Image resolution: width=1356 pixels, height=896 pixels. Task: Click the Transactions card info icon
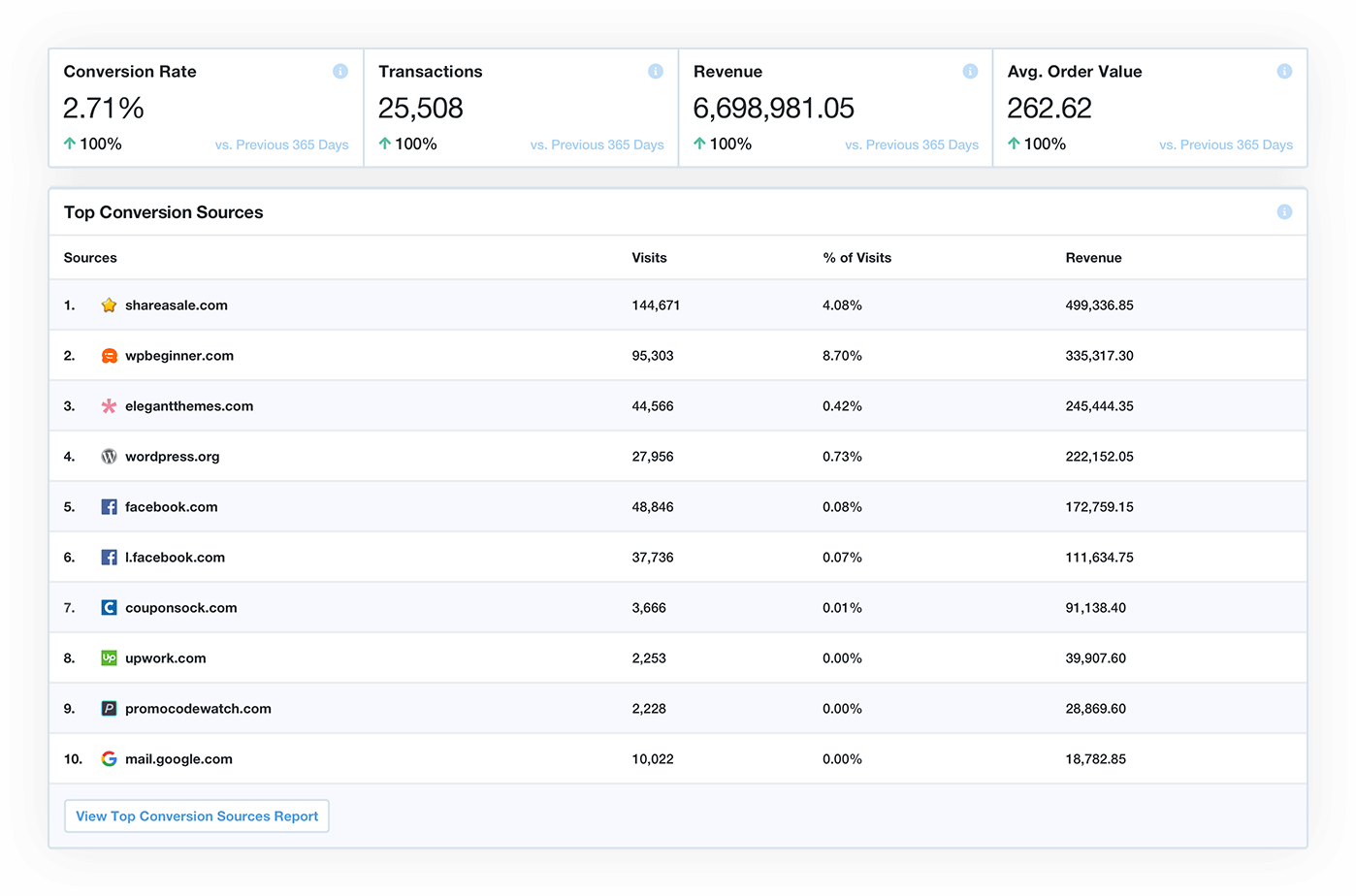pos(656,72)
